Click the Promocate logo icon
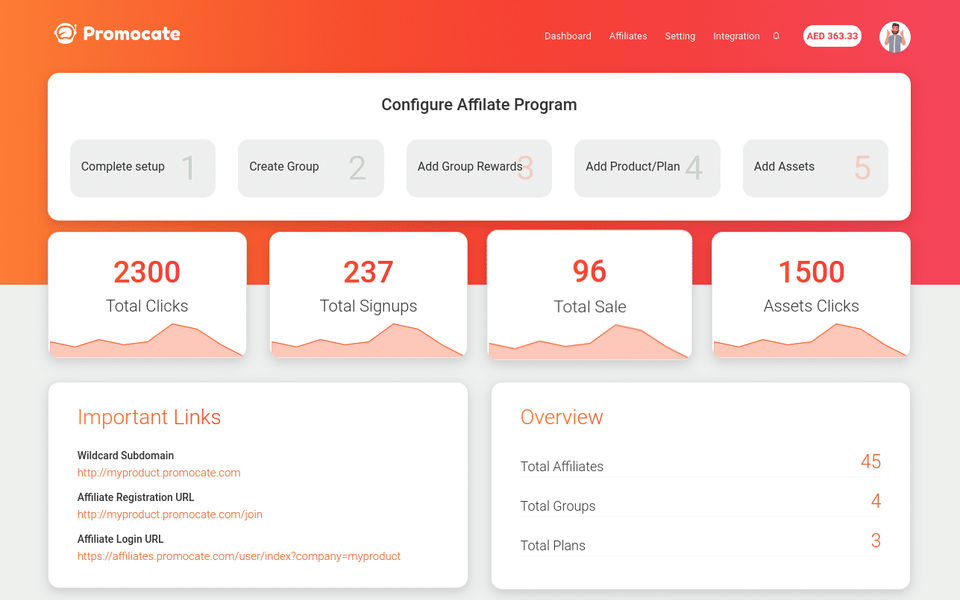960x600 pixels. pyautogui.click(x=66, y=33)
